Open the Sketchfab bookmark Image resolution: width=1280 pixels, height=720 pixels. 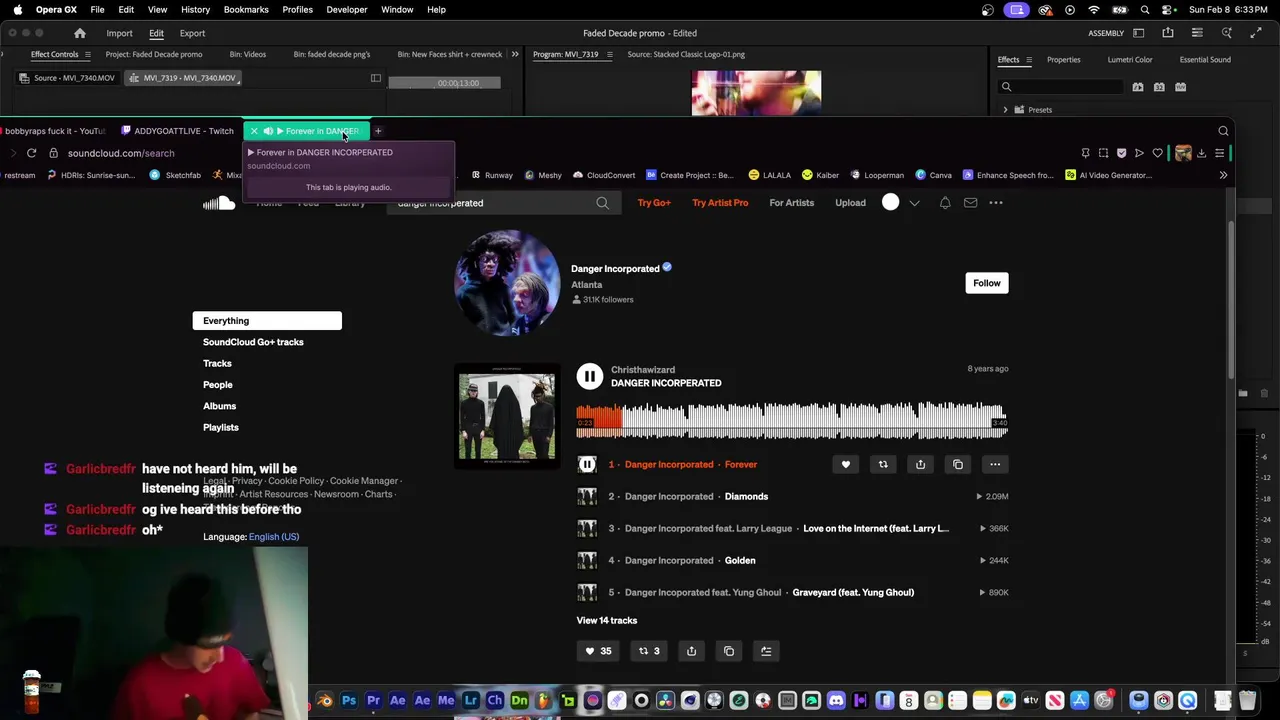coord(175,175)
